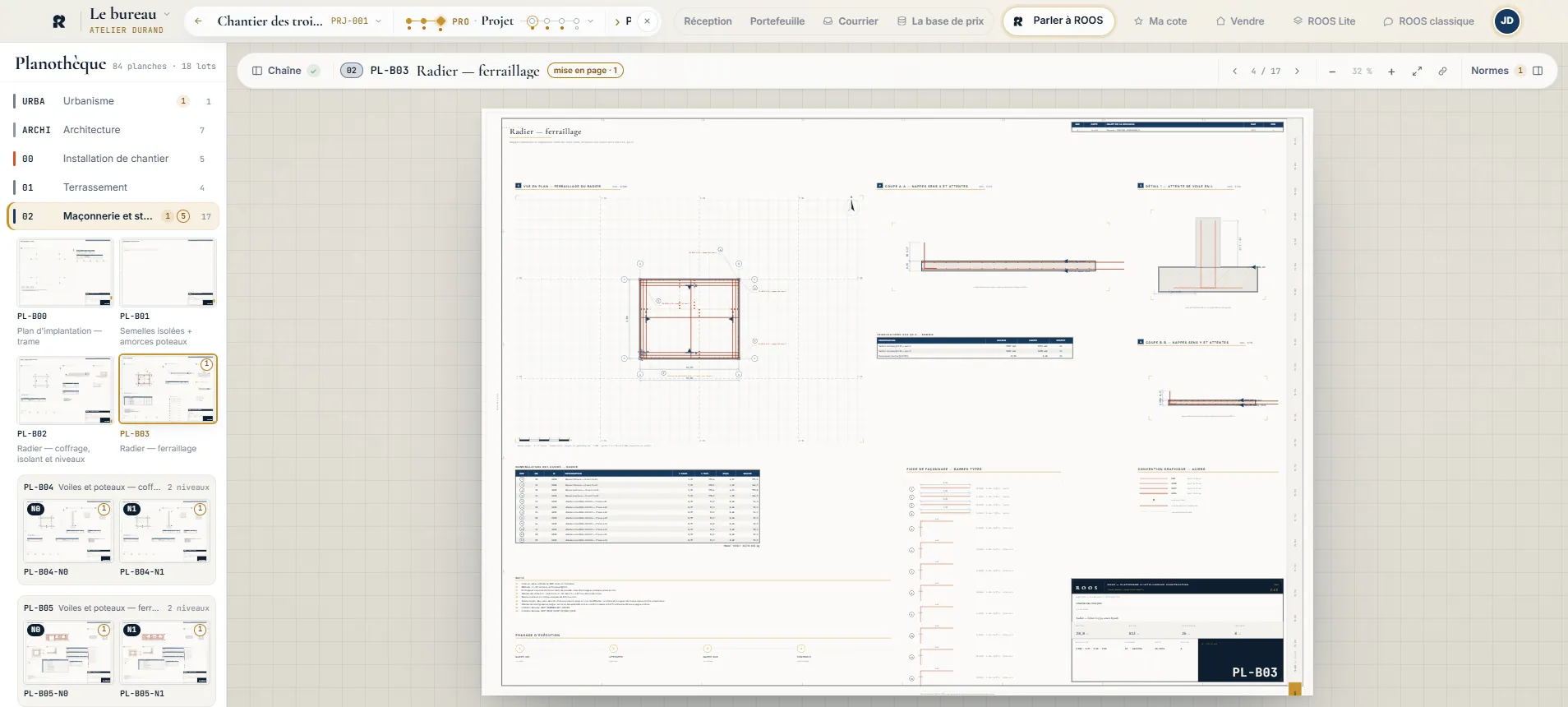Click the Ma cote star item
Screen dimensions: 1568x707
[1160, 21]
